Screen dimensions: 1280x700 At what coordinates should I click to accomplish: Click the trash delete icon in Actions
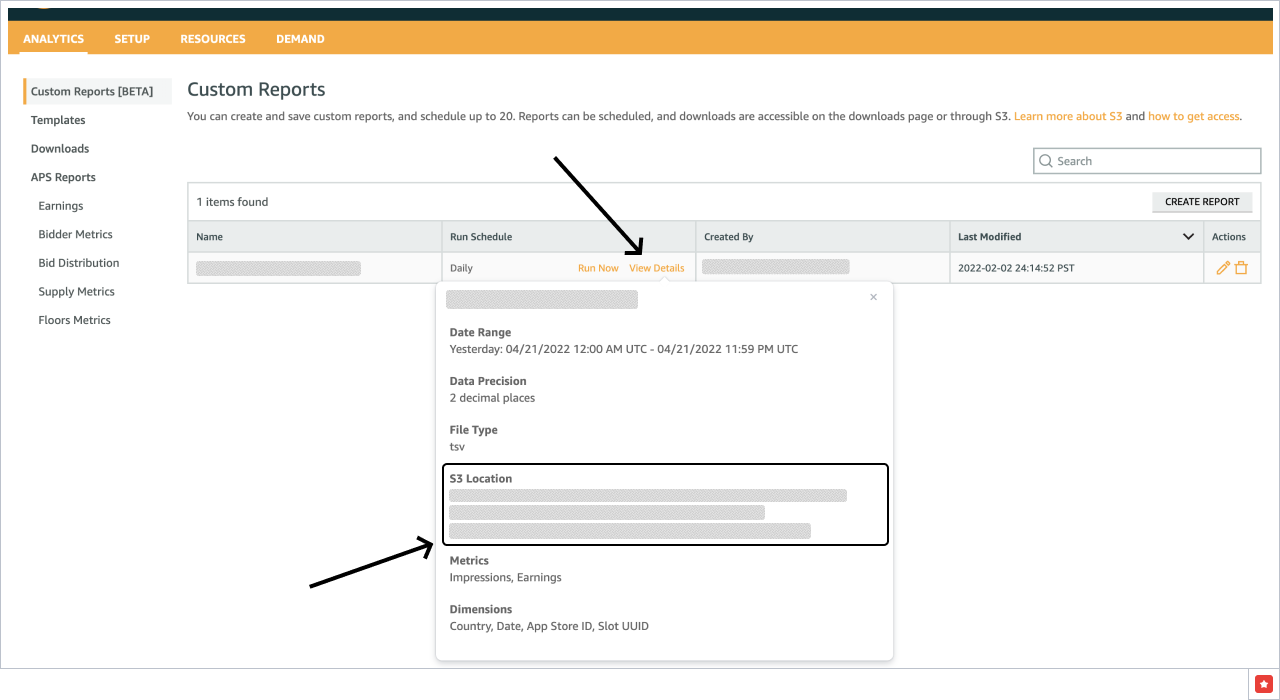click(1241, 268)
